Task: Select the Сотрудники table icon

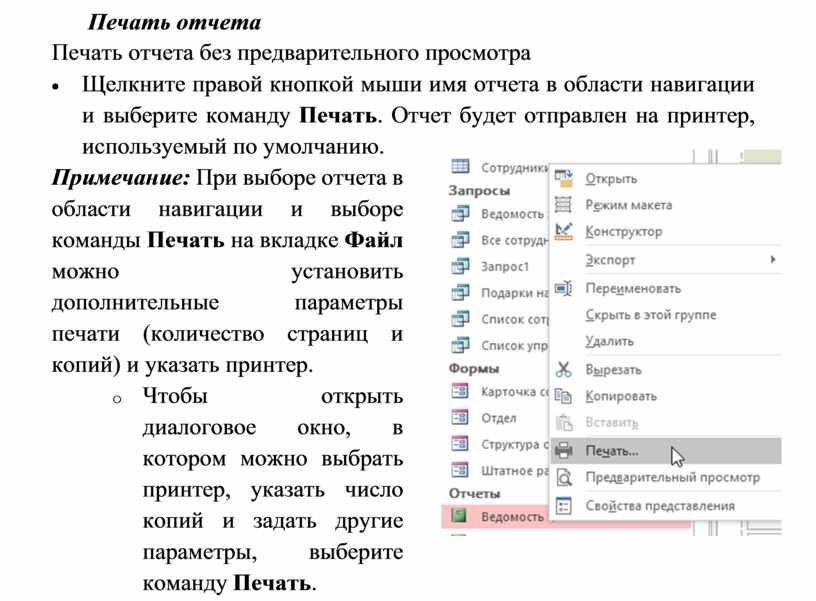Action: (460, 167)
